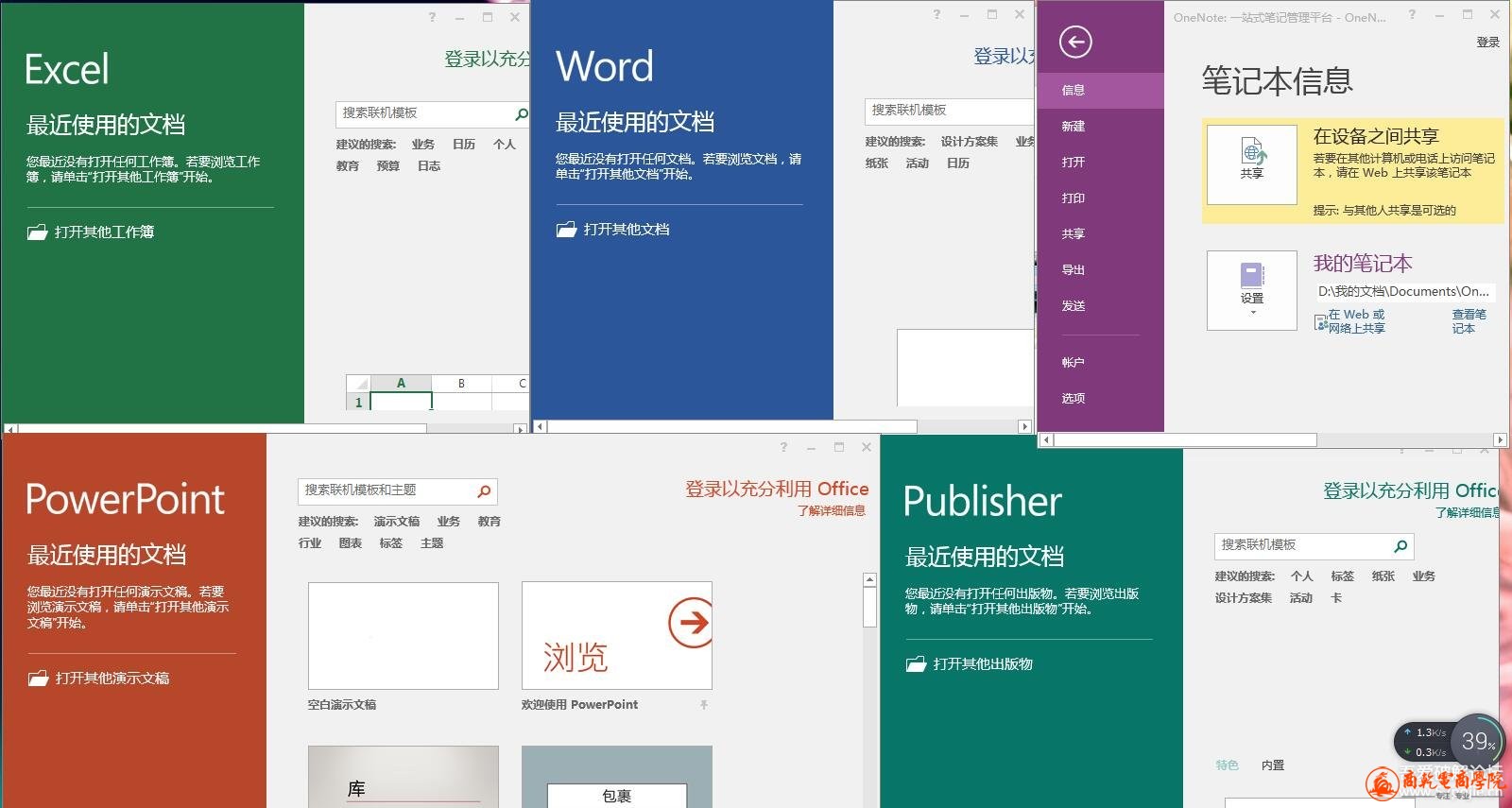Select OneNote Info menu item
Screen dimensions: 1512x808
click(x=1100, y=90)
